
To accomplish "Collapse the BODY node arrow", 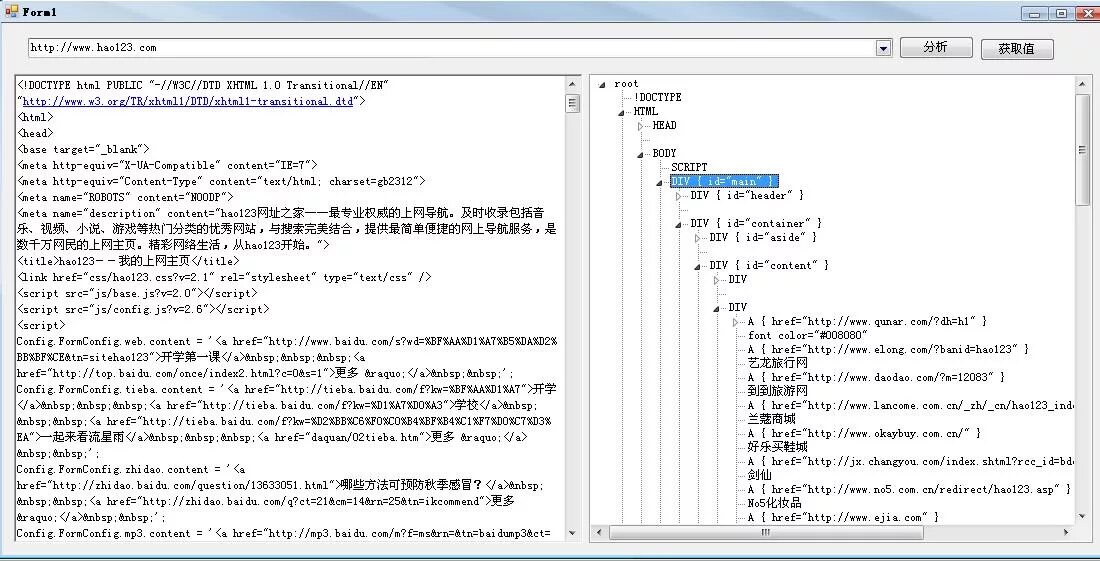I will coord(640,155).
